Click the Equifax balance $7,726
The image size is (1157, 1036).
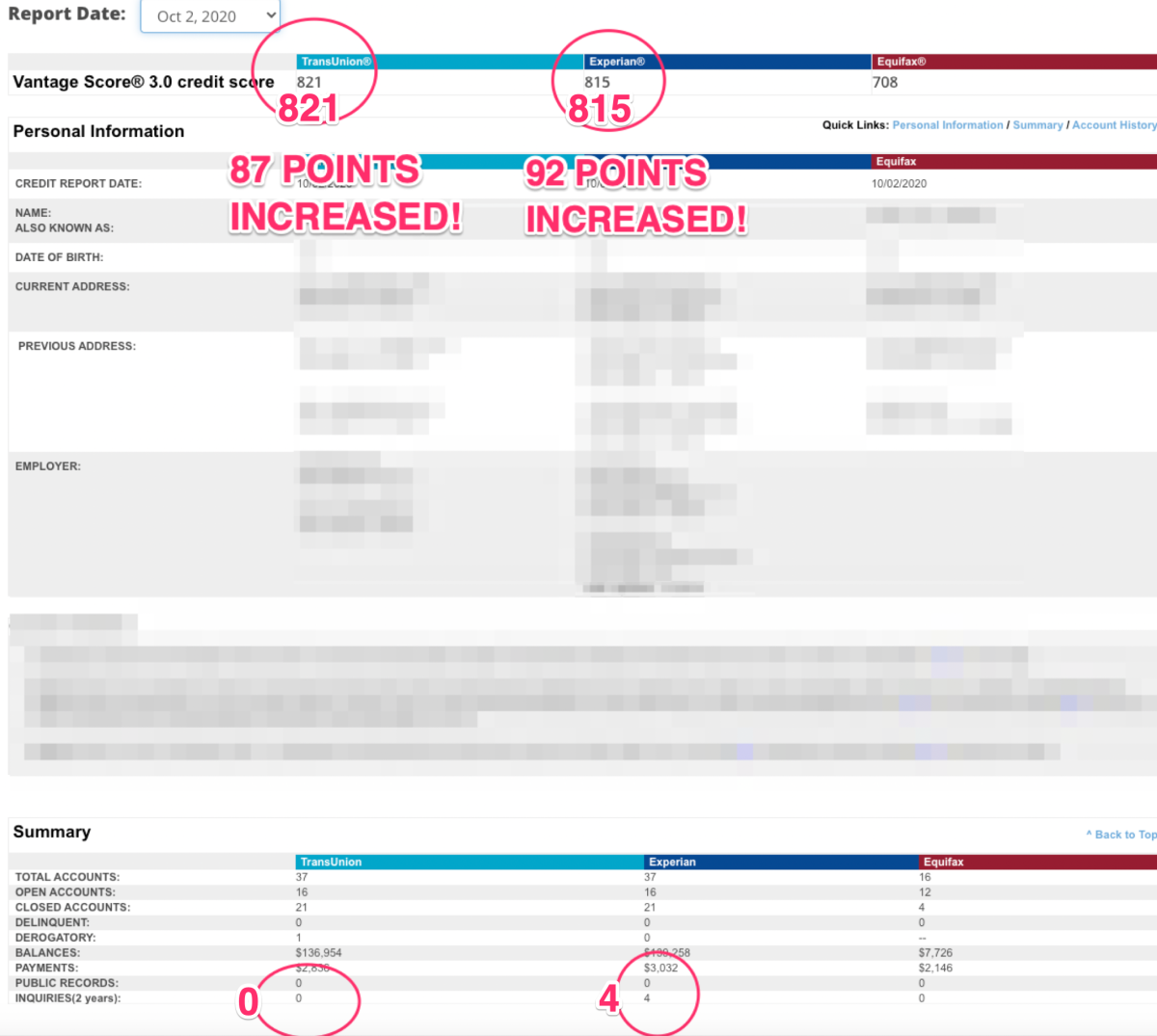click(x=935, y=953)
